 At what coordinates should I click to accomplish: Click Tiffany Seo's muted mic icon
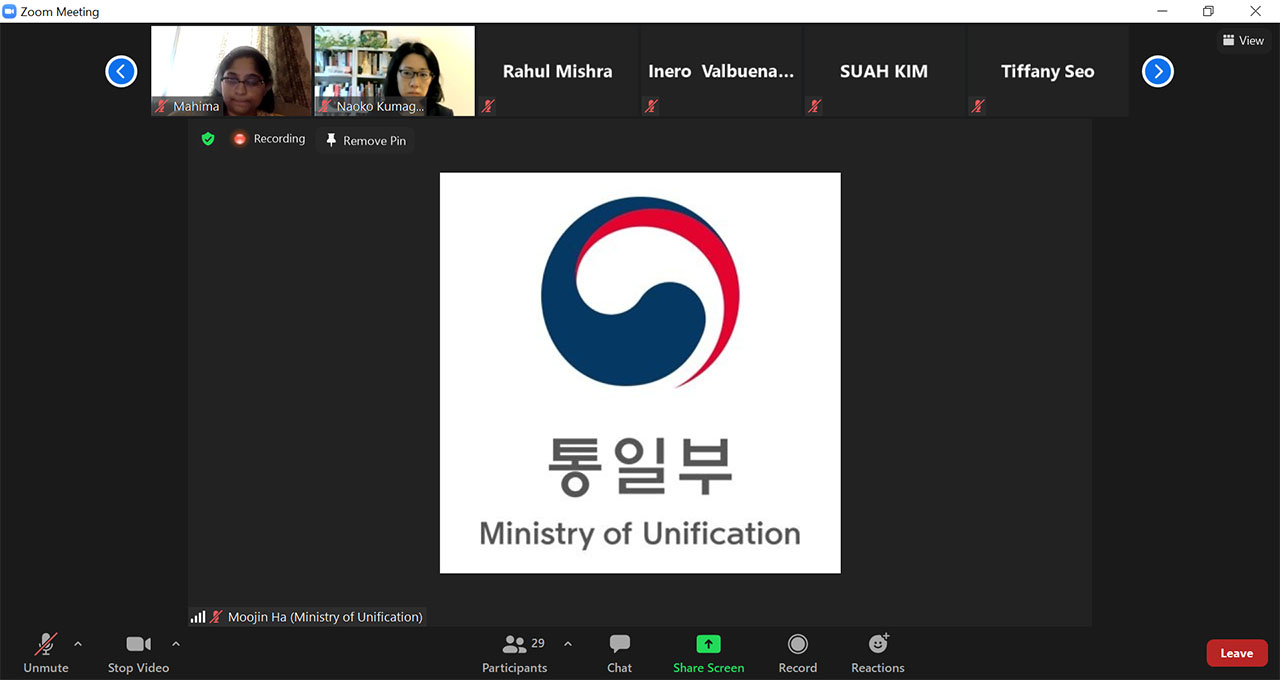pos(978,106)
